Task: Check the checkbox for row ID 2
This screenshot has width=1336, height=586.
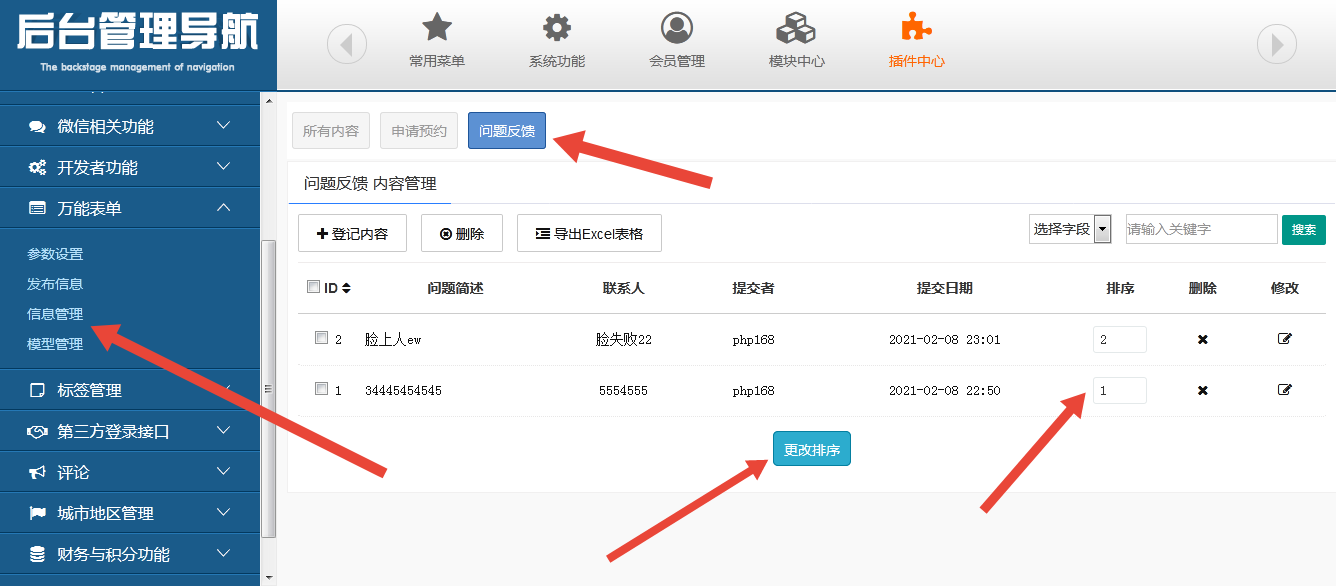Action: (x=321, y=338)
